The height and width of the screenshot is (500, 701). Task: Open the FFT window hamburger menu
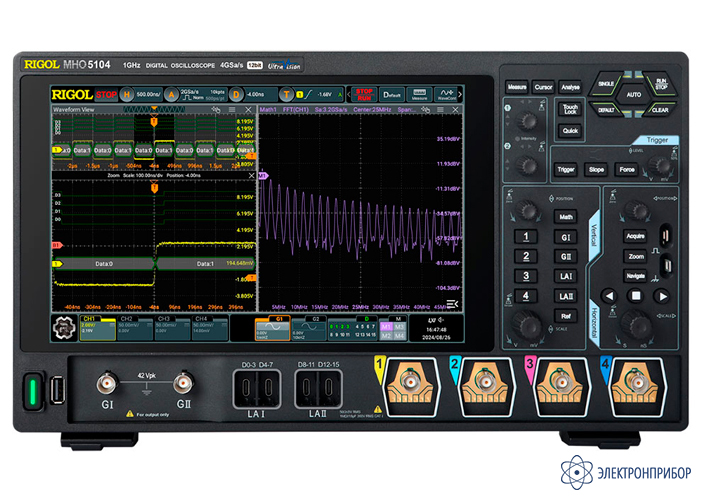(440, 110)
